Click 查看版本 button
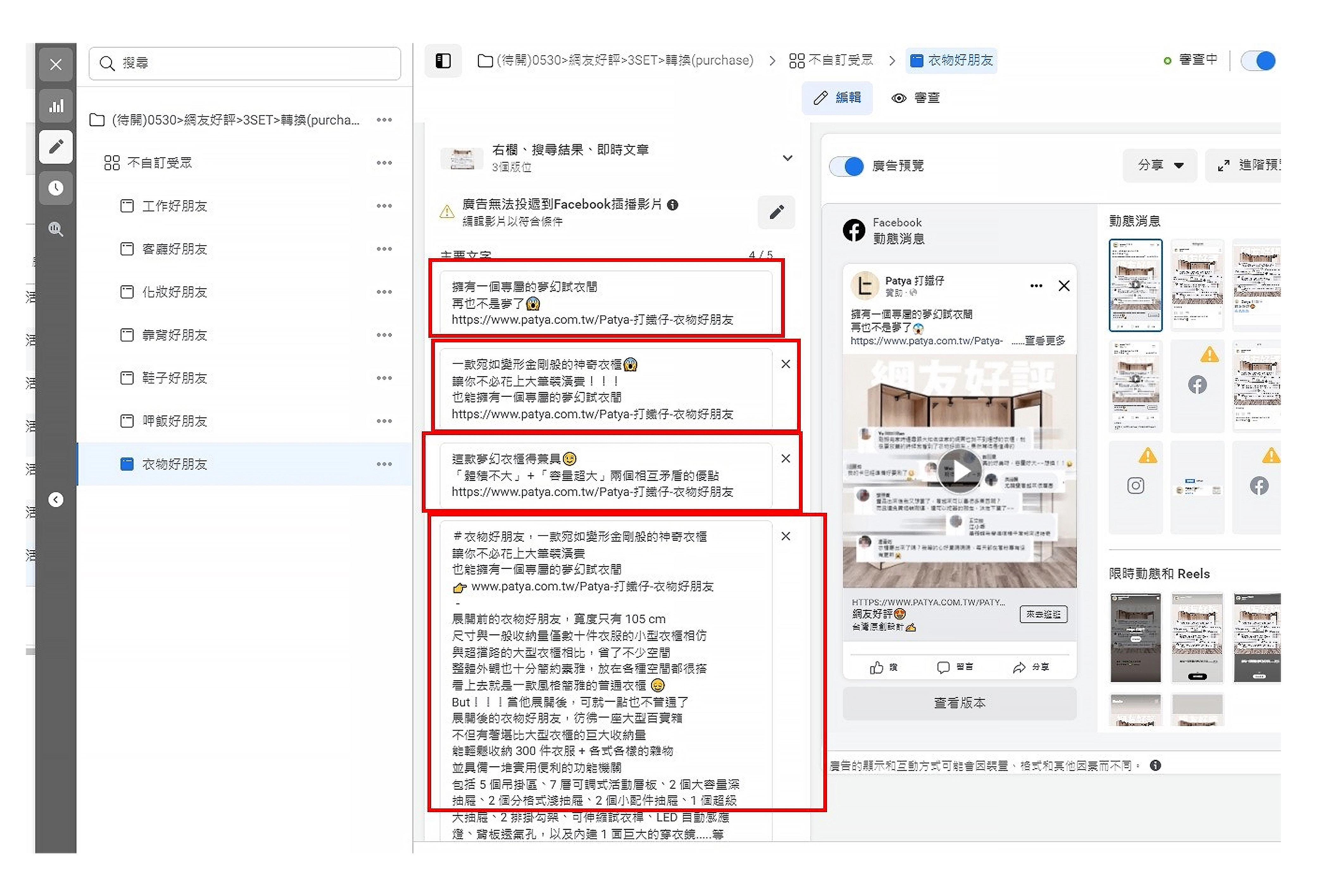 [x=959, y=703]
